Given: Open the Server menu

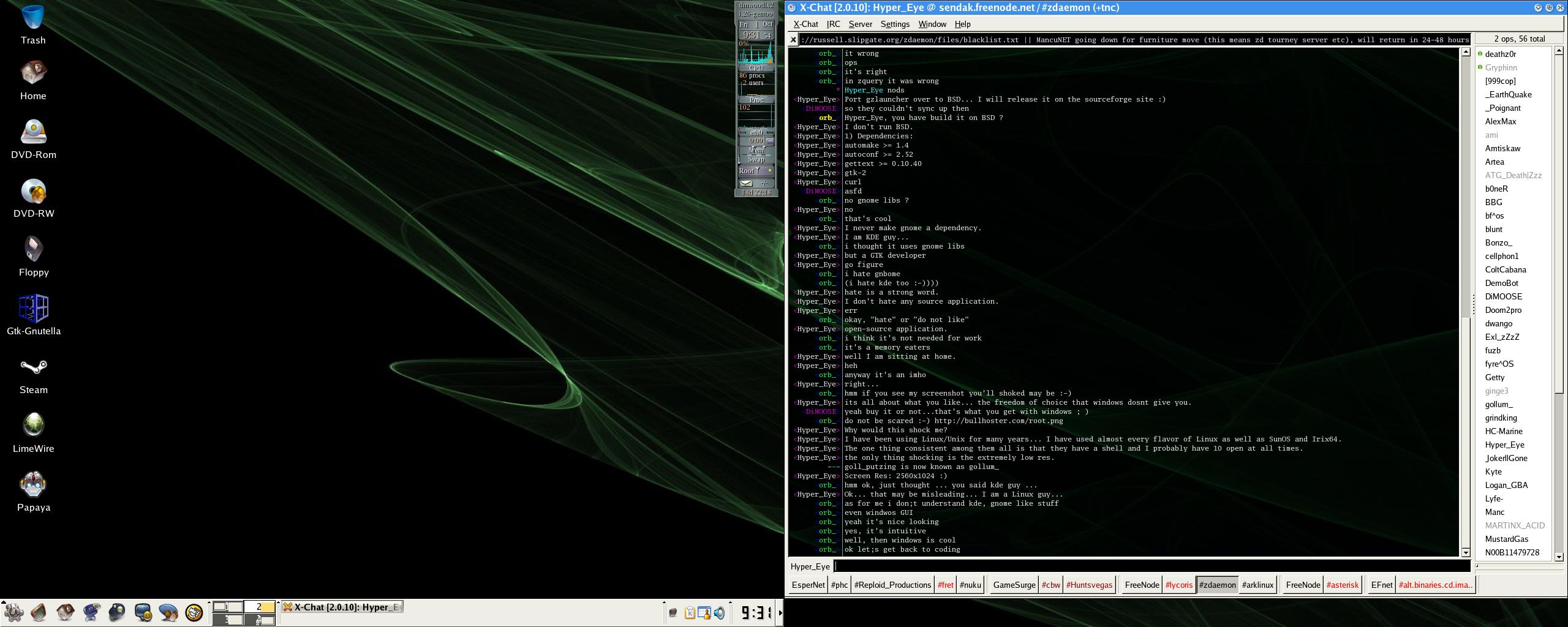Looking at the screenshot, I should coord(860,24).
